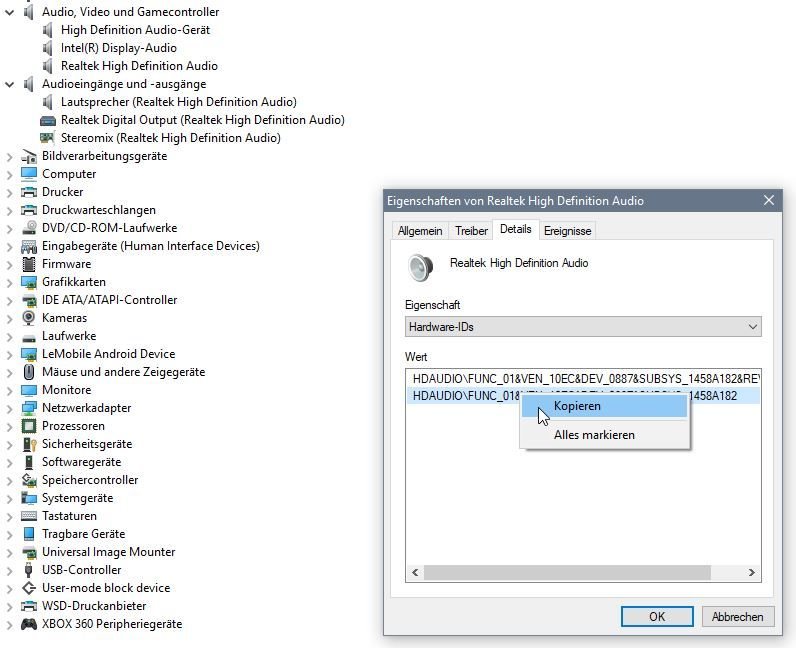The image size is (796, 648).
Task: Expand the Netzwerkadapter category arrow
Action: point(9,409)
